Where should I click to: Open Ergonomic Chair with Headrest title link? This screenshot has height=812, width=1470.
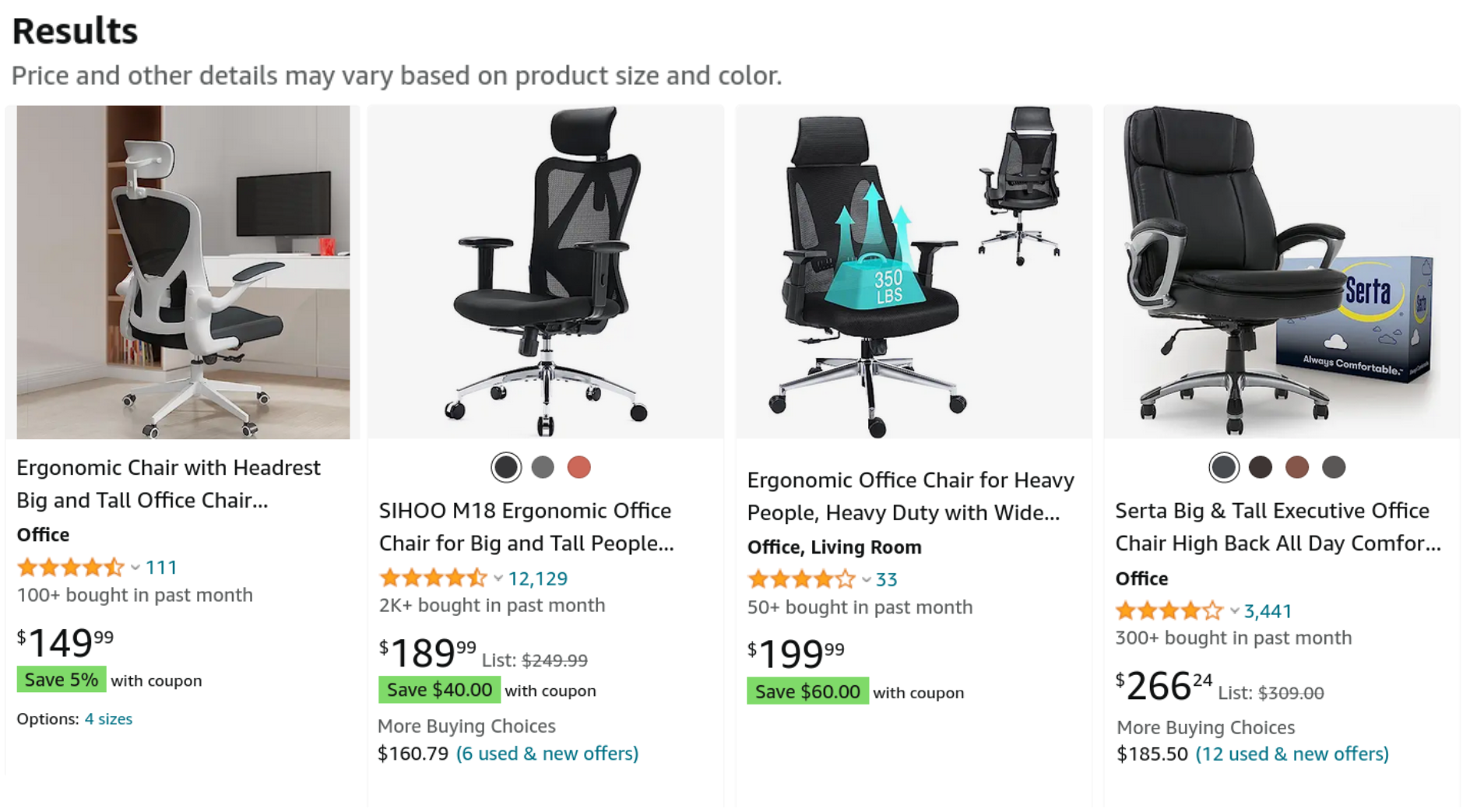(169, 483)
